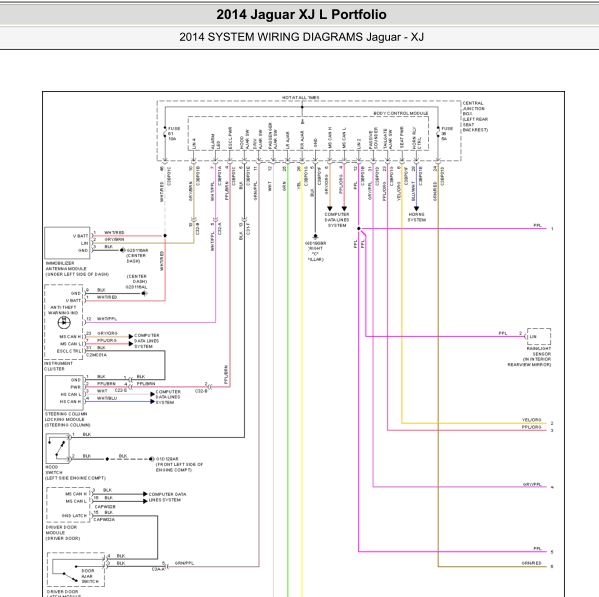Image resolution: width=599 pixels, height=597 pixels.
Task: Click the 'GRN/RED' label at right edge
Action: (x=531, y=563)
